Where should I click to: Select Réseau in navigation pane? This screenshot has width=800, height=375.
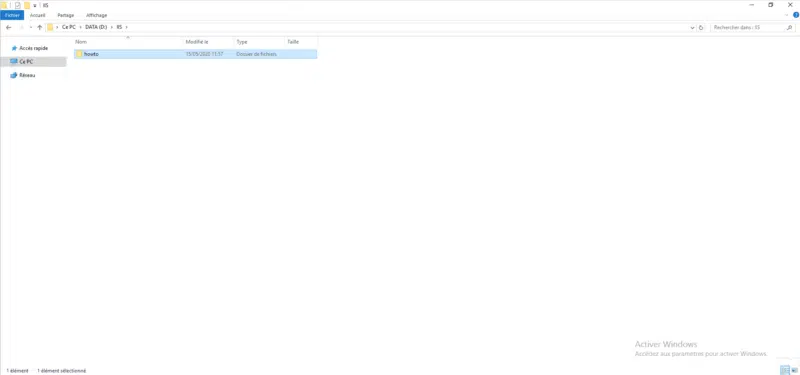click(x=27, y=75)
